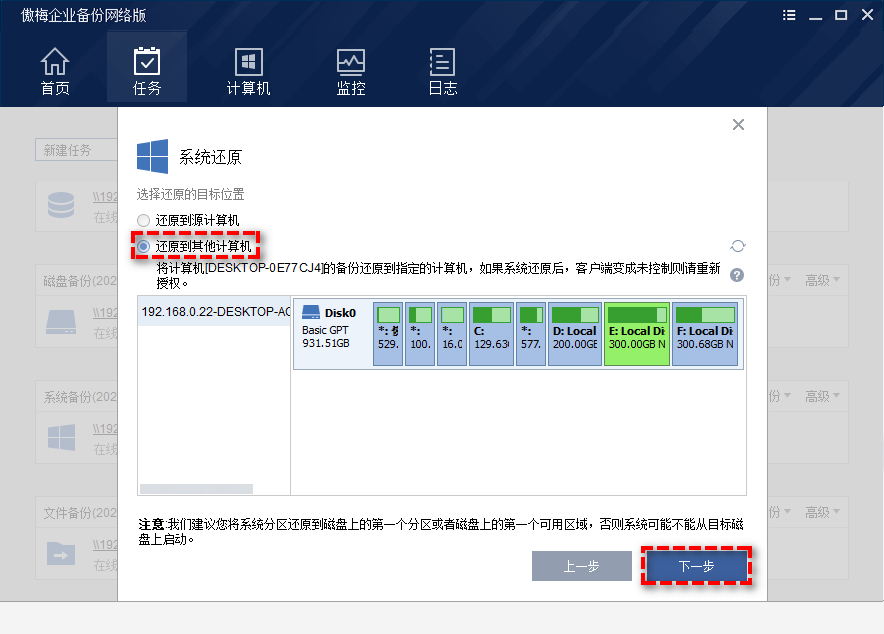Click the 下一步 button

(699, 566)
